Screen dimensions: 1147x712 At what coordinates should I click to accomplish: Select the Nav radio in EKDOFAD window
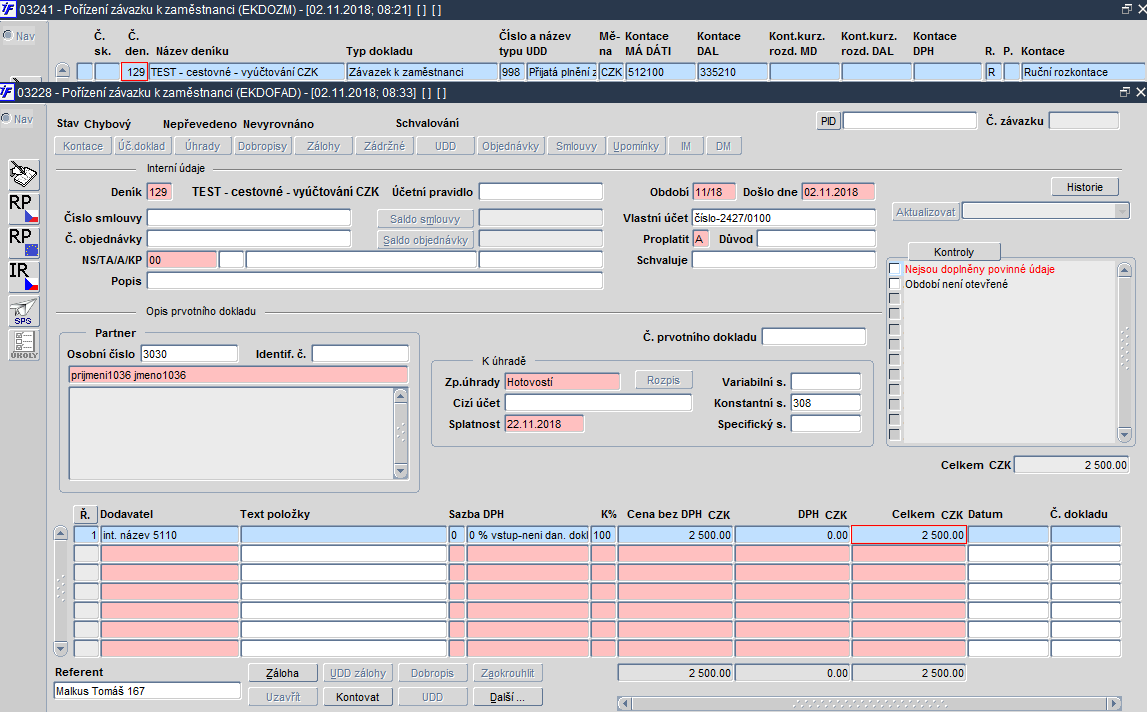tap(7, 119)
